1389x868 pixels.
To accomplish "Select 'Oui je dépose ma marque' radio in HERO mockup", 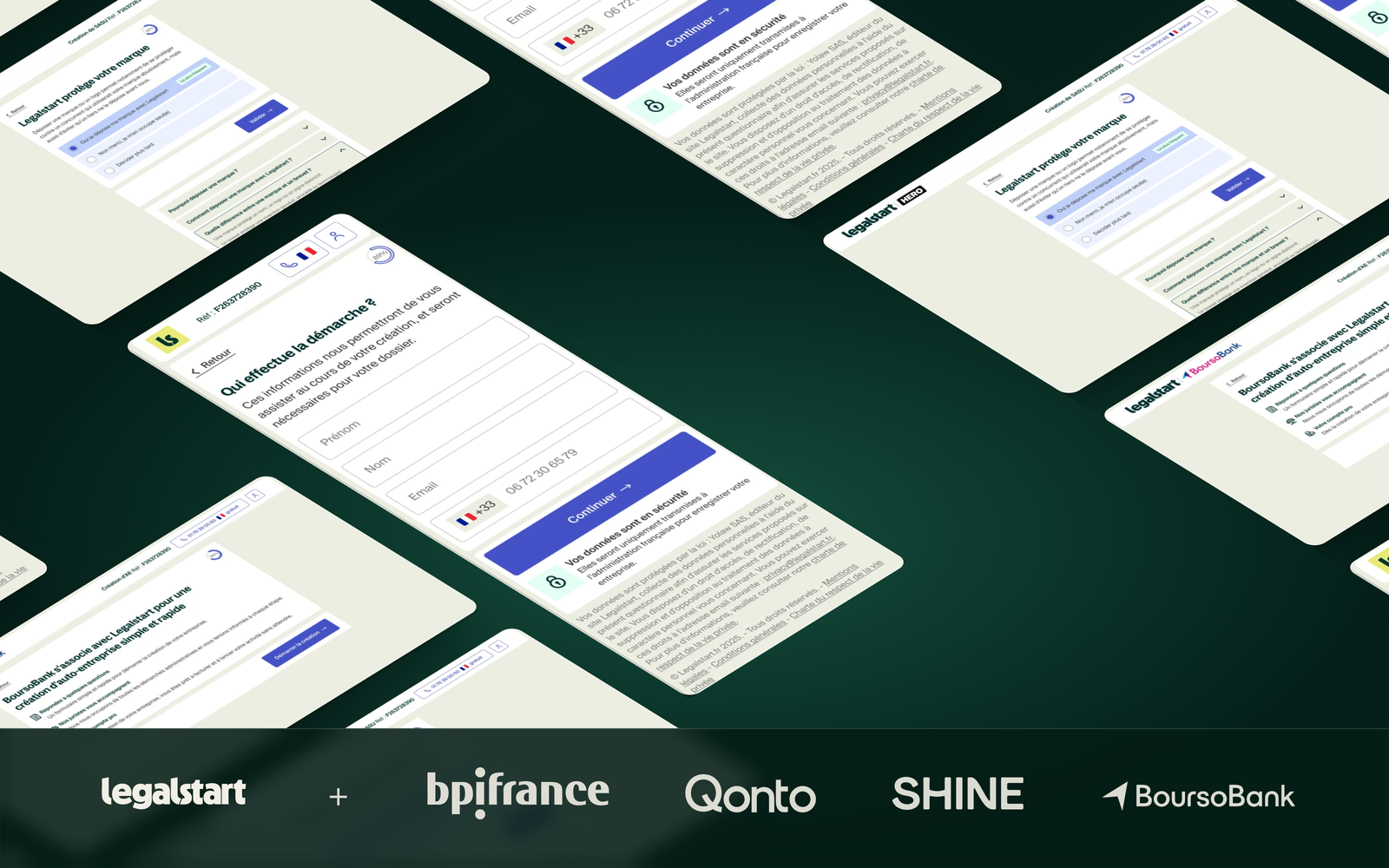I will pos(1050,216).
